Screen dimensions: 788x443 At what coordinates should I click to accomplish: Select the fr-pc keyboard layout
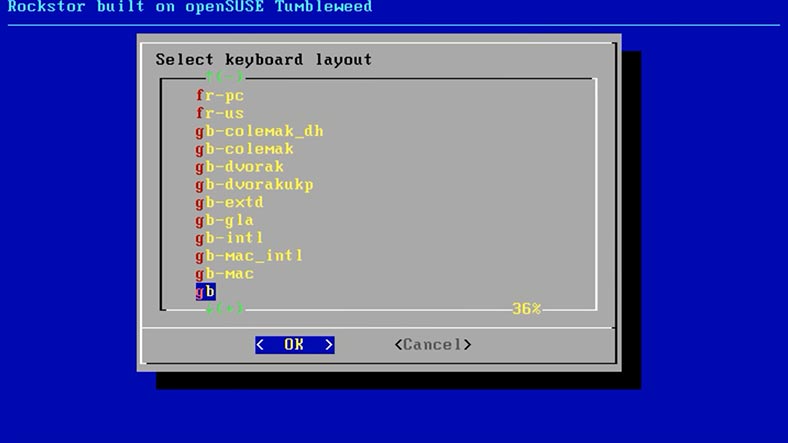coord(220,95)
